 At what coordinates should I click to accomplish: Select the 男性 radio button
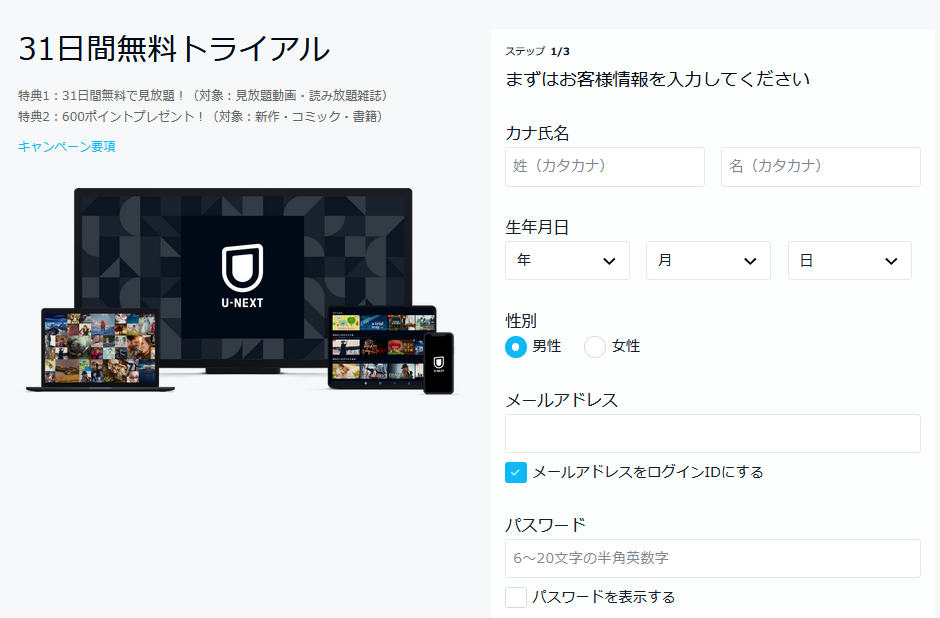coord(516,346)
